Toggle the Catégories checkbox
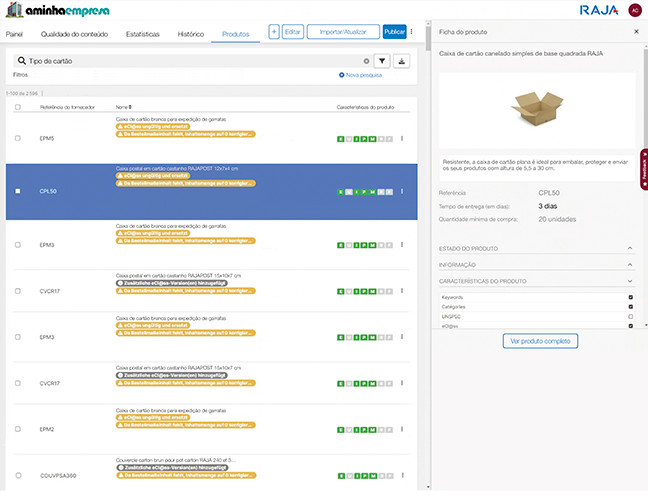This screenshot has width=648, height=500. (631, 307)
